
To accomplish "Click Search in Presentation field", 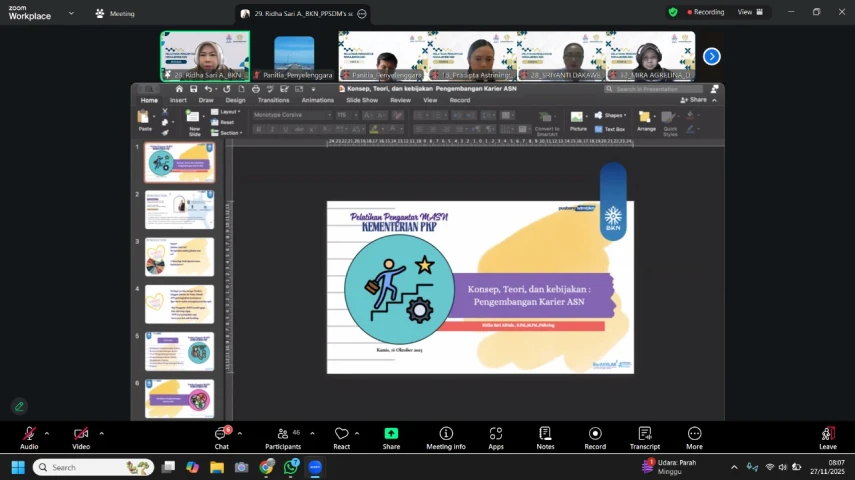I will [x=653, y=89].
